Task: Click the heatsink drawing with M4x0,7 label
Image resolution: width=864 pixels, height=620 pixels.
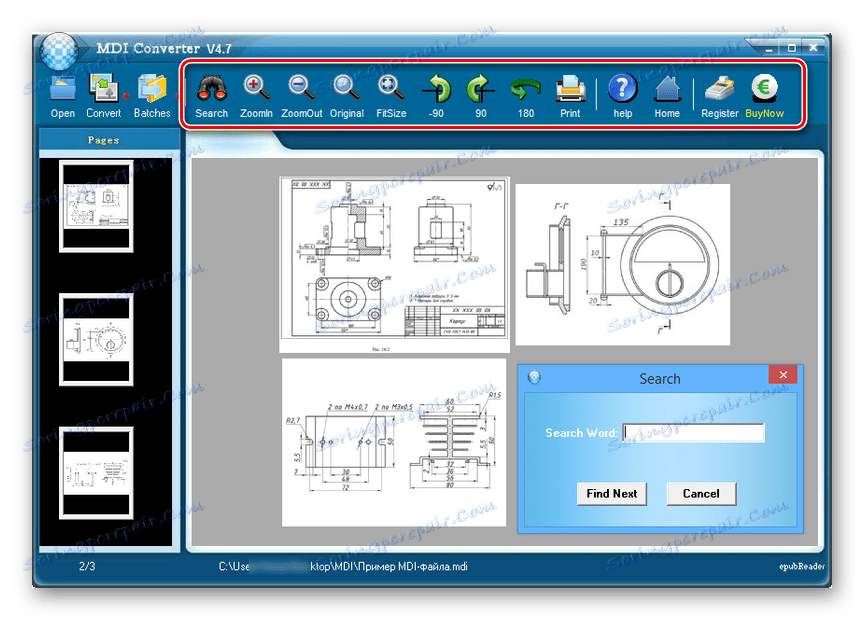Action: 394,443
